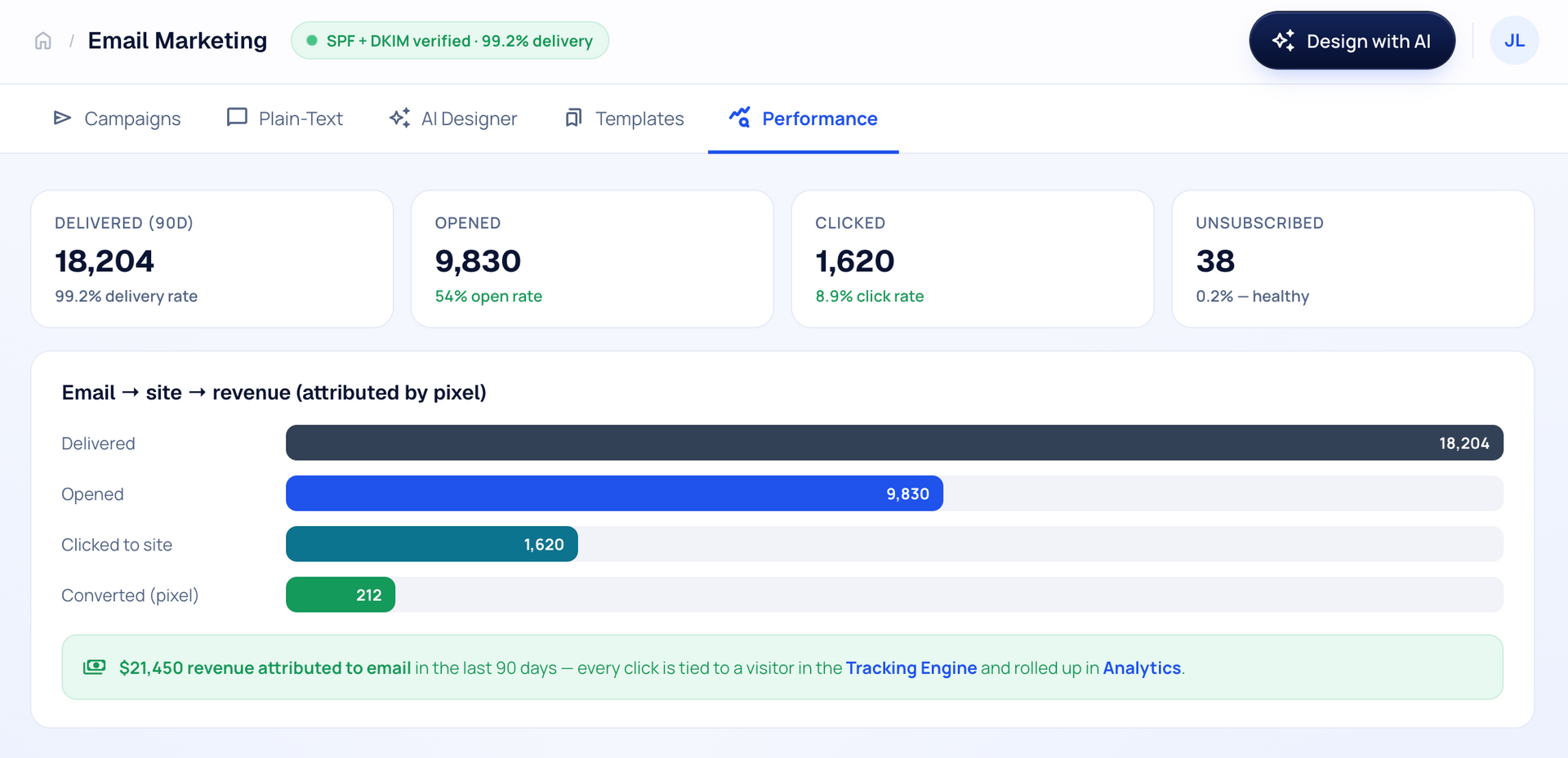Click the SPF + DKIM verified badge

point(450,41)
